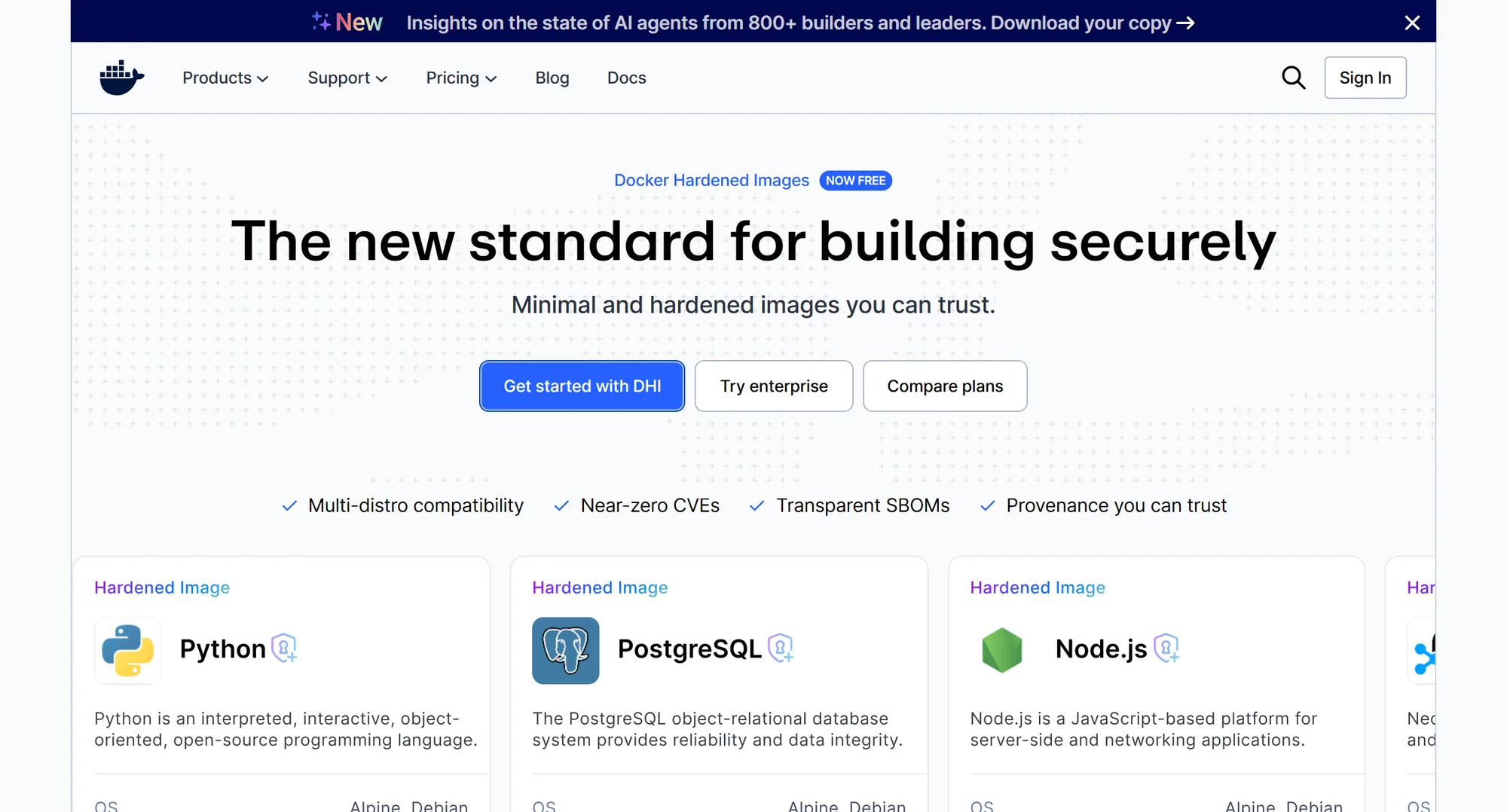Click the Node.js hexagon logo
This screenshot has width=1507, height=812.
1002,650
